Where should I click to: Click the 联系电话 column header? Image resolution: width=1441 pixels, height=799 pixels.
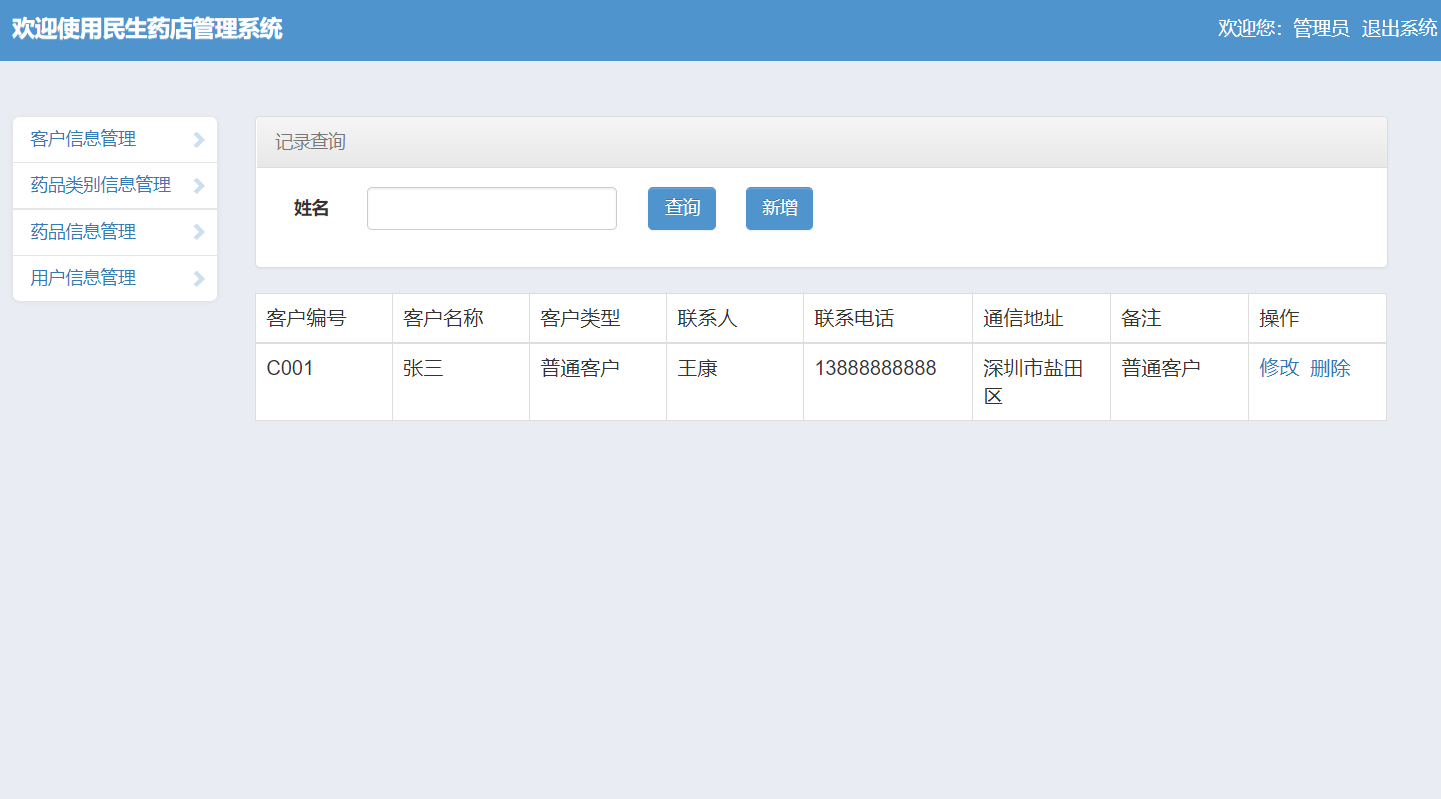tap(888, 318)
